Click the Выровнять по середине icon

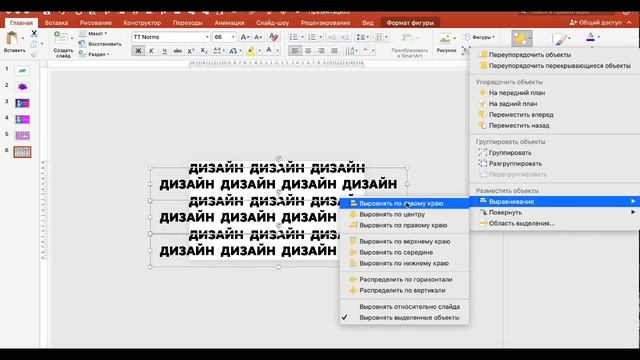click(x=353, y=252)
